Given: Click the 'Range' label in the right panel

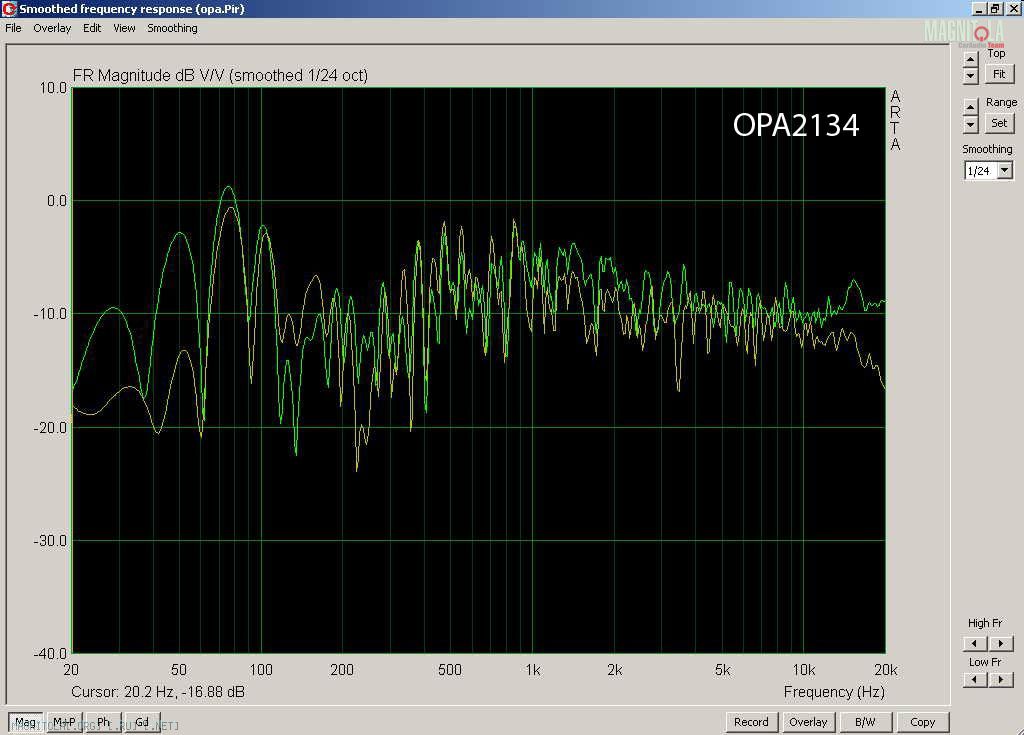Looking at the screenshot, I should click(x=1001, y=103).
